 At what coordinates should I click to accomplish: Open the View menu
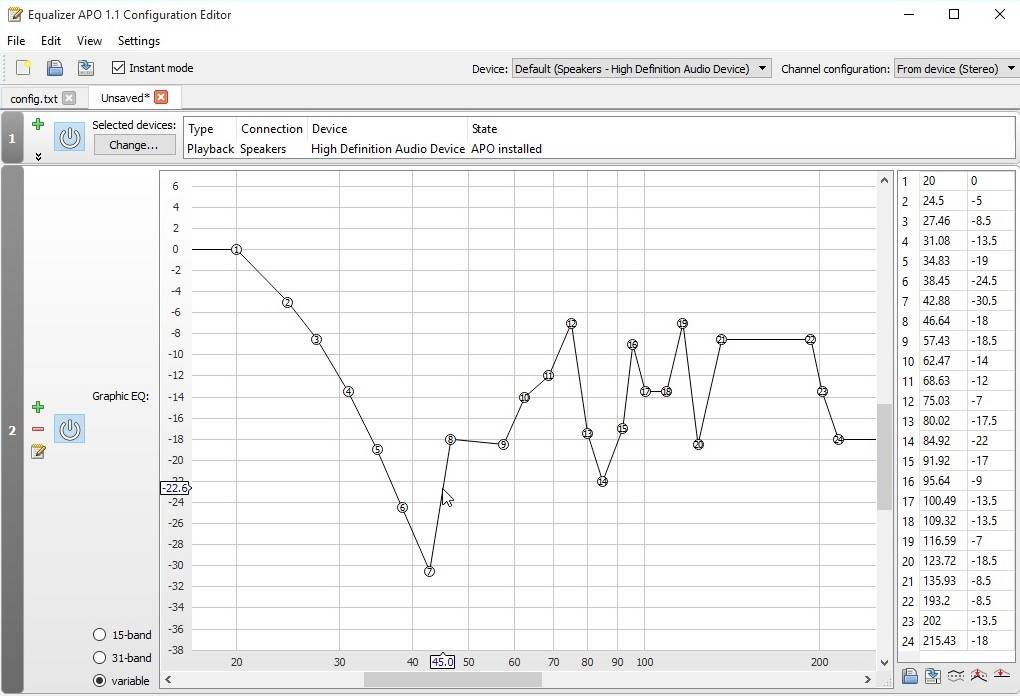[89, 40]
